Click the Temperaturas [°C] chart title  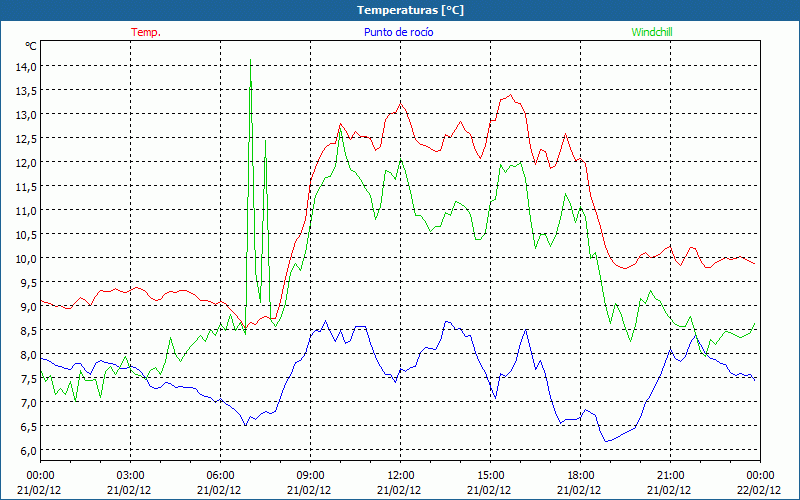410,10
